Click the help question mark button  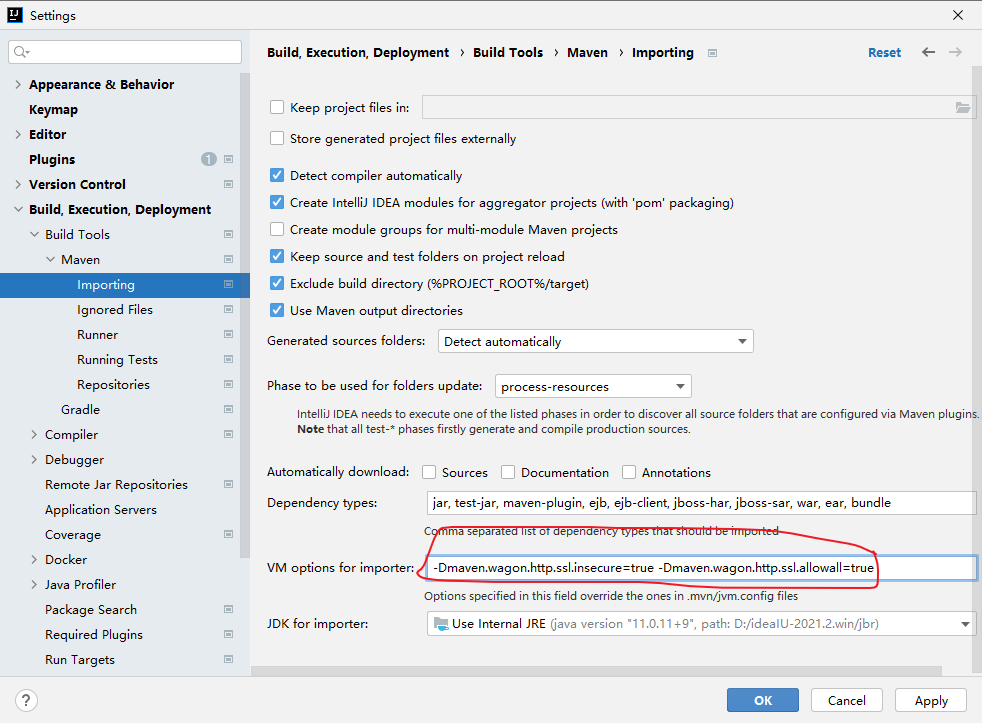[26, 700]
